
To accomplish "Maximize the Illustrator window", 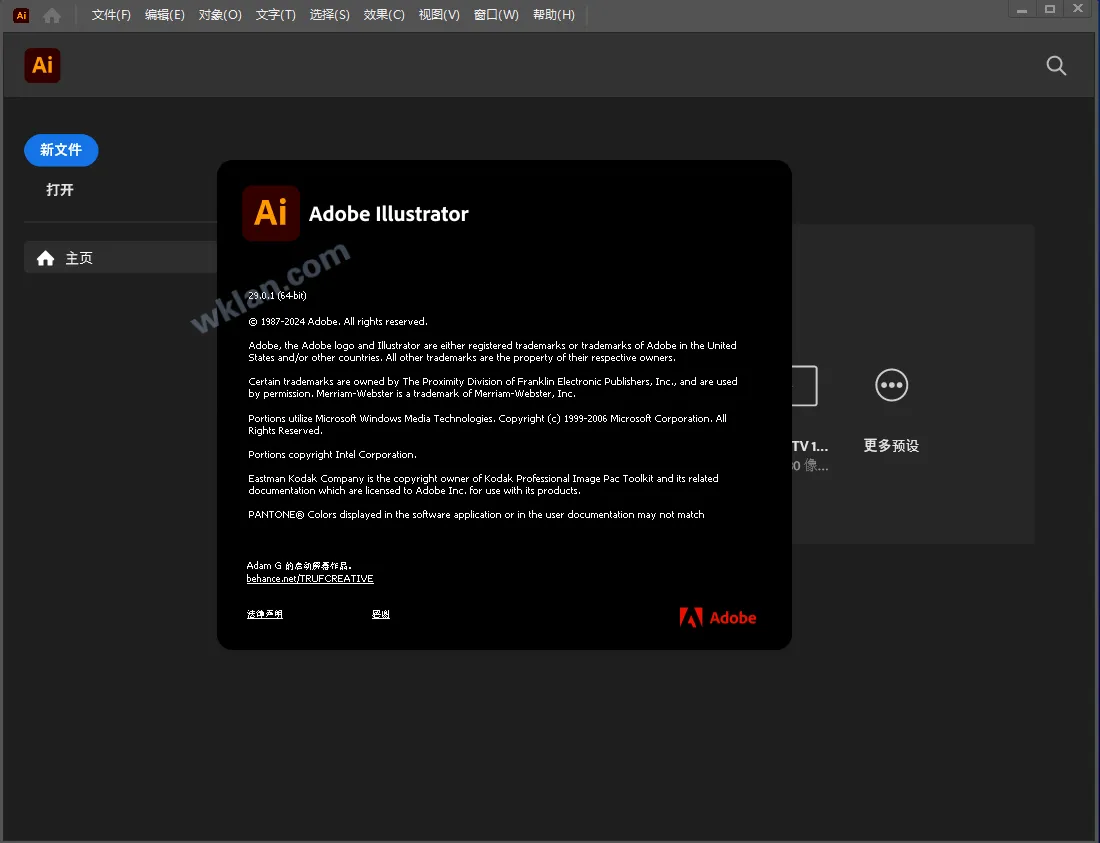I will pos(1050,9).
